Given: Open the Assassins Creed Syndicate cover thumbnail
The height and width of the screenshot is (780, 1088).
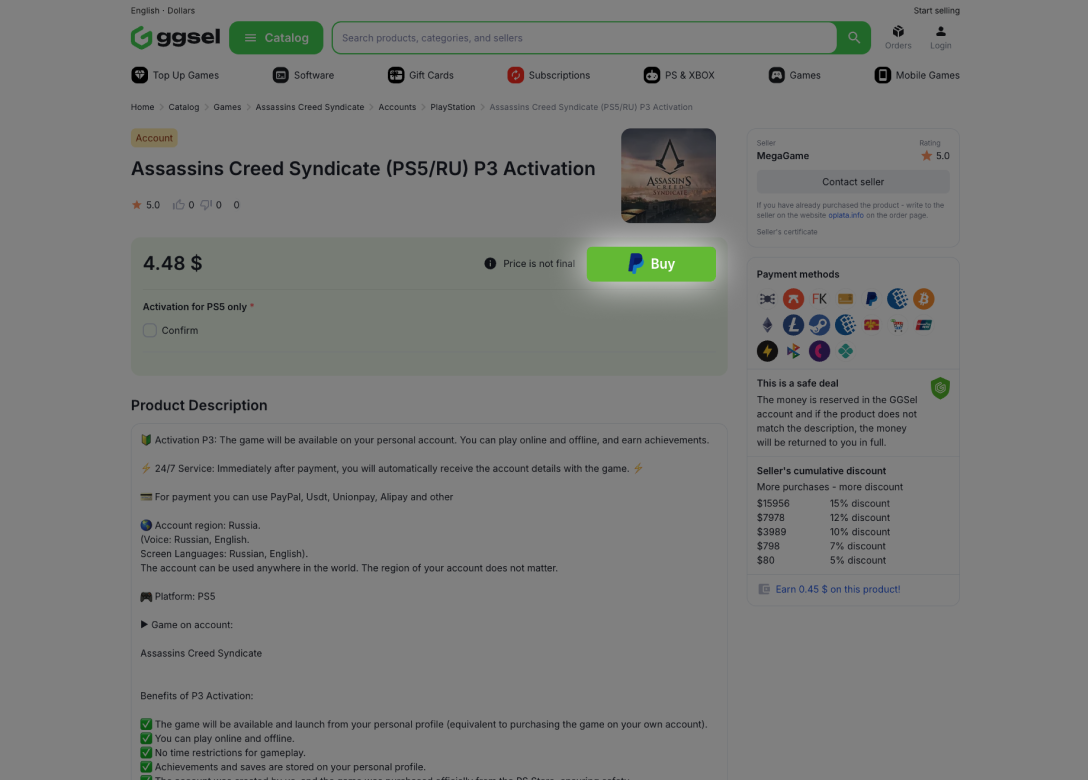Looking at the screenshot, I should pyautogui.click(x=668, y=176).
